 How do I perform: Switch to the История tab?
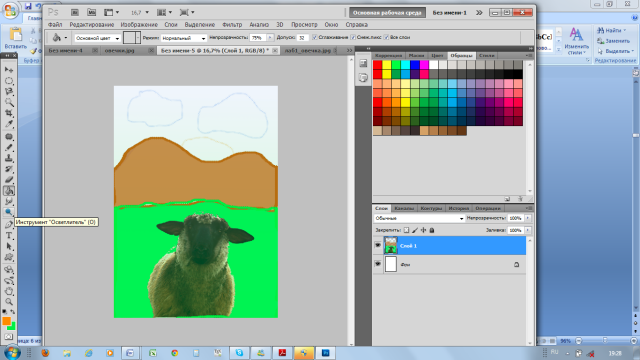(x=459, y=208)
